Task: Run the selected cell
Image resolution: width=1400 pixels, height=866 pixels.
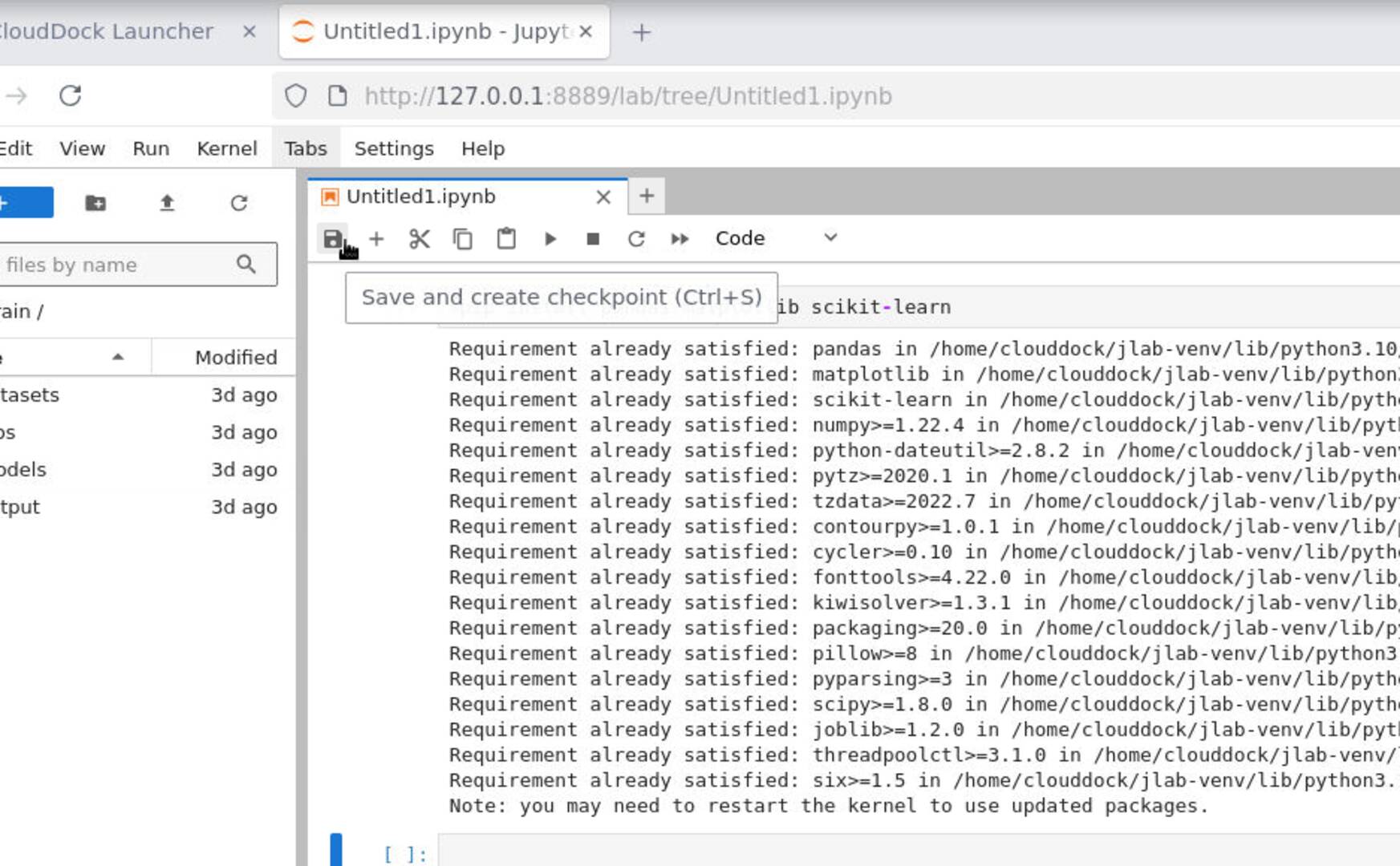Action: click(x=550, y=239)
